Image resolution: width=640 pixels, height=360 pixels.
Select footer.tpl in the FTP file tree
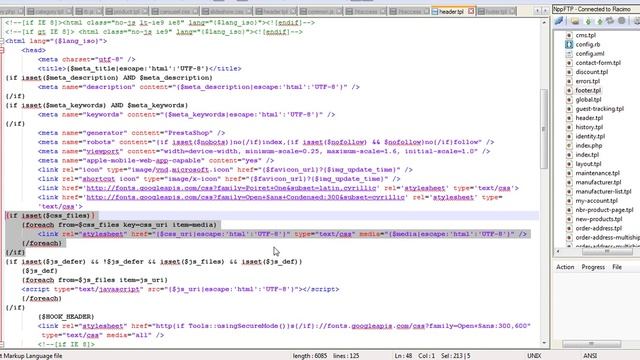(x=588, y=90)
